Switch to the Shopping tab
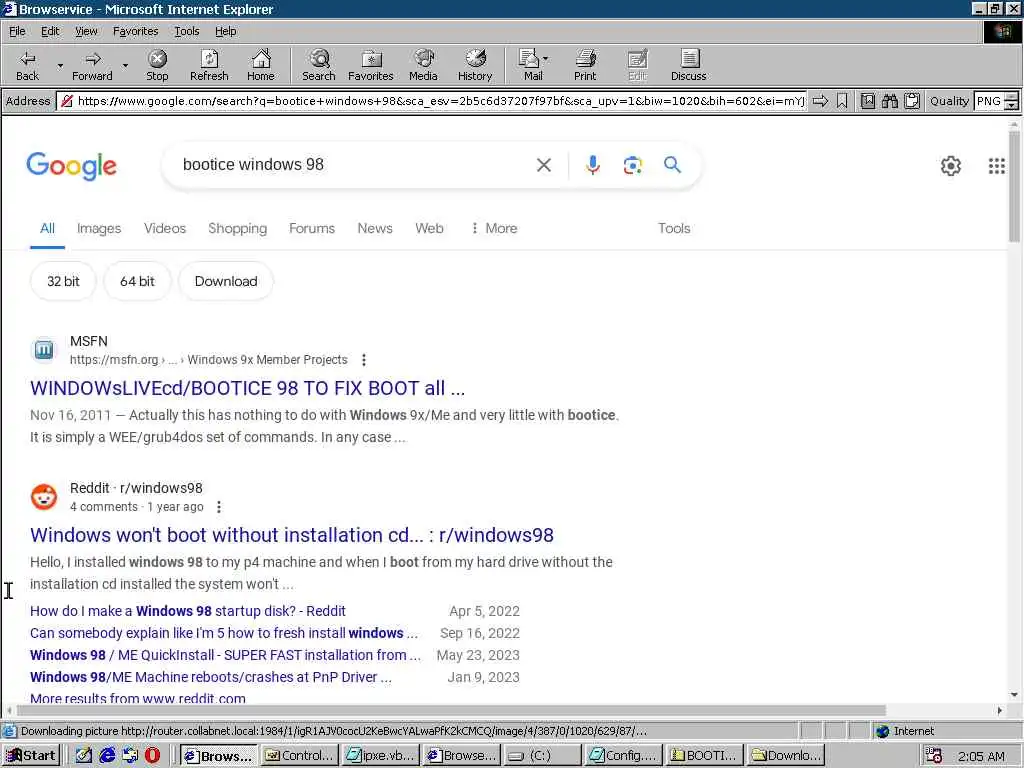The width and height of the screenshot is (1024, 768). pos(238,228)
